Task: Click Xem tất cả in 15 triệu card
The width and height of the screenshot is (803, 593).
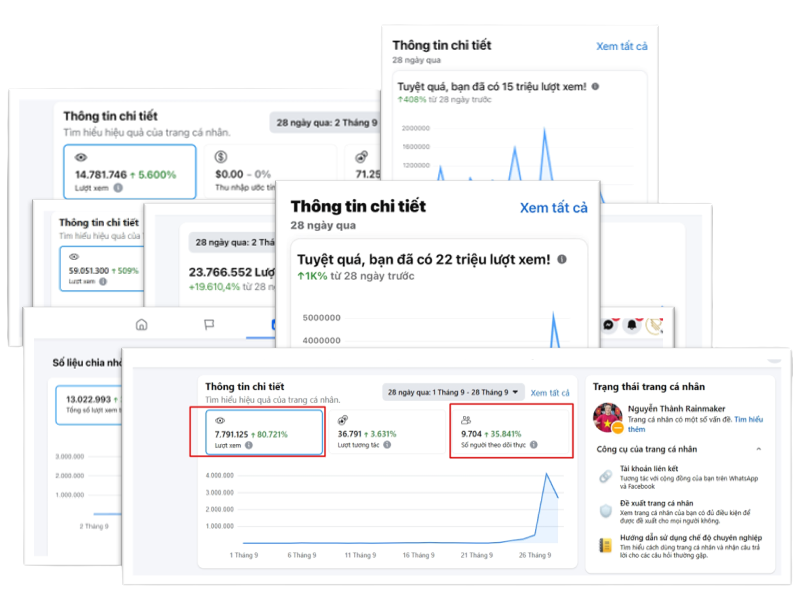Action: click(622, 46)
